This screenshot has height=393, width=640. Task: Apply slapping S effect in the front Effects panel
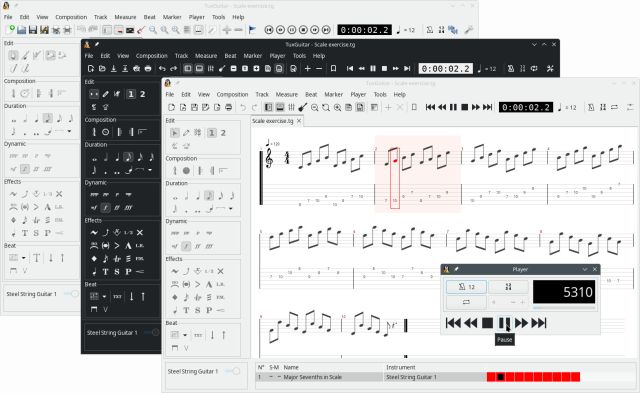(198, 310)
